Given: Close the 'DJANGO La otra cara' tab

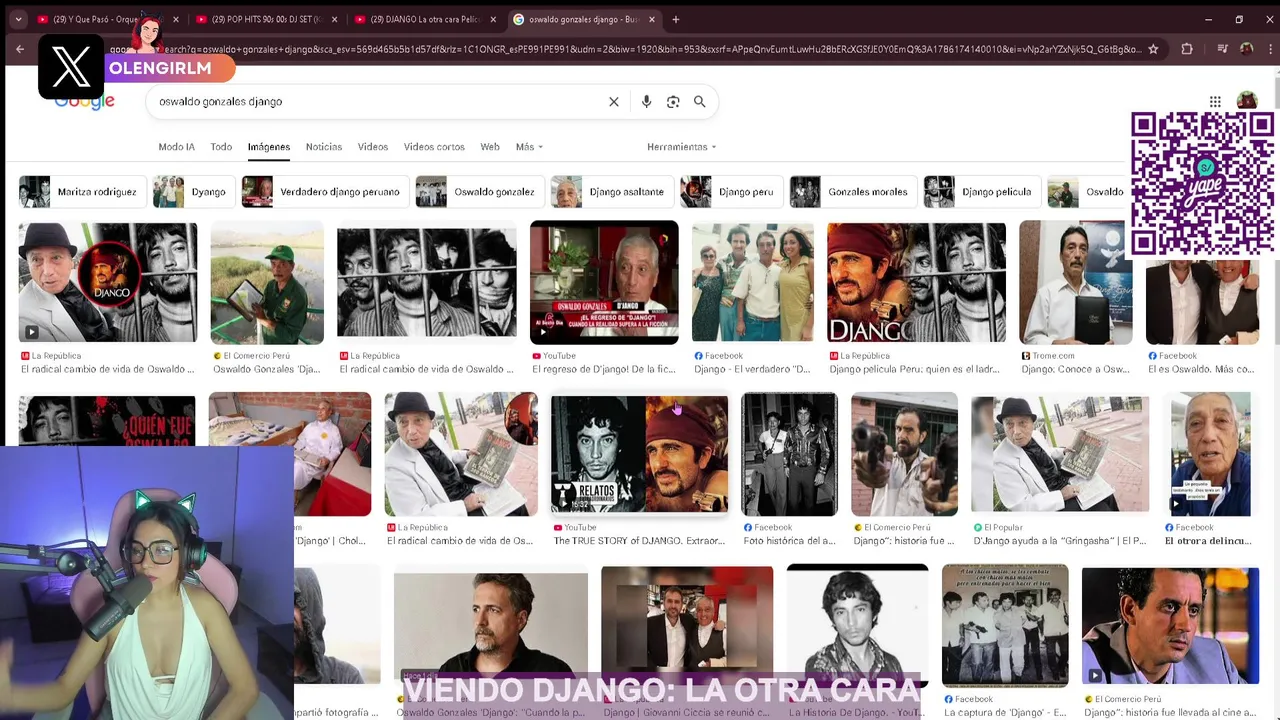Looking at the screenshot, I should pos(493,19).
